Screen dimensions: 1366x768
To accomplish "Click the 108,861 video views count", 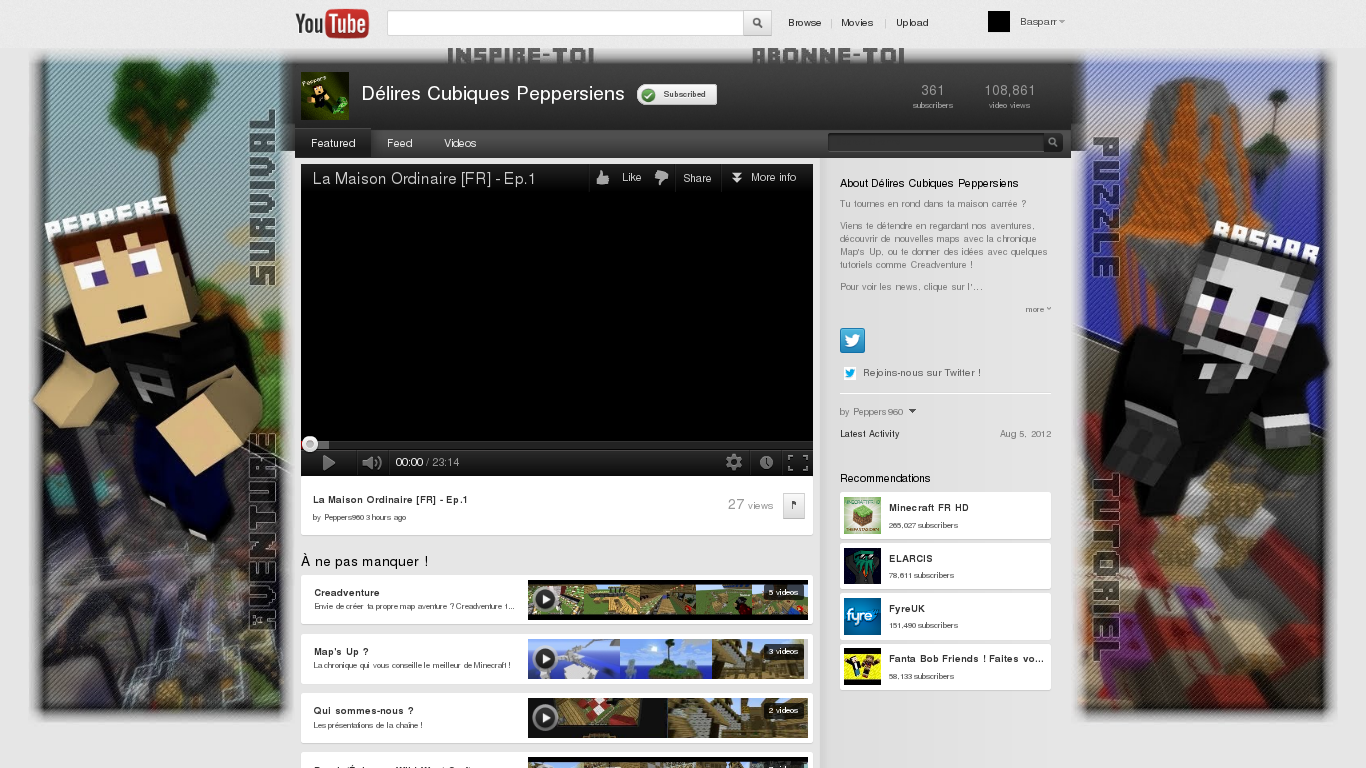I will (1010, 96).
